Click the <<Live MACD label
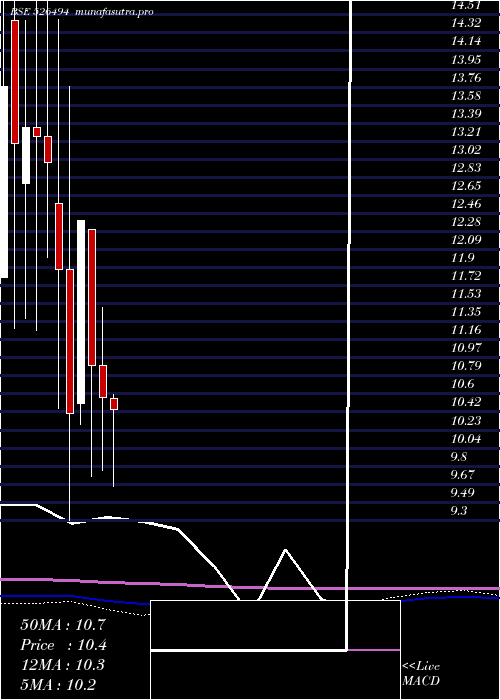500x700 pixels. pos(421,674)
